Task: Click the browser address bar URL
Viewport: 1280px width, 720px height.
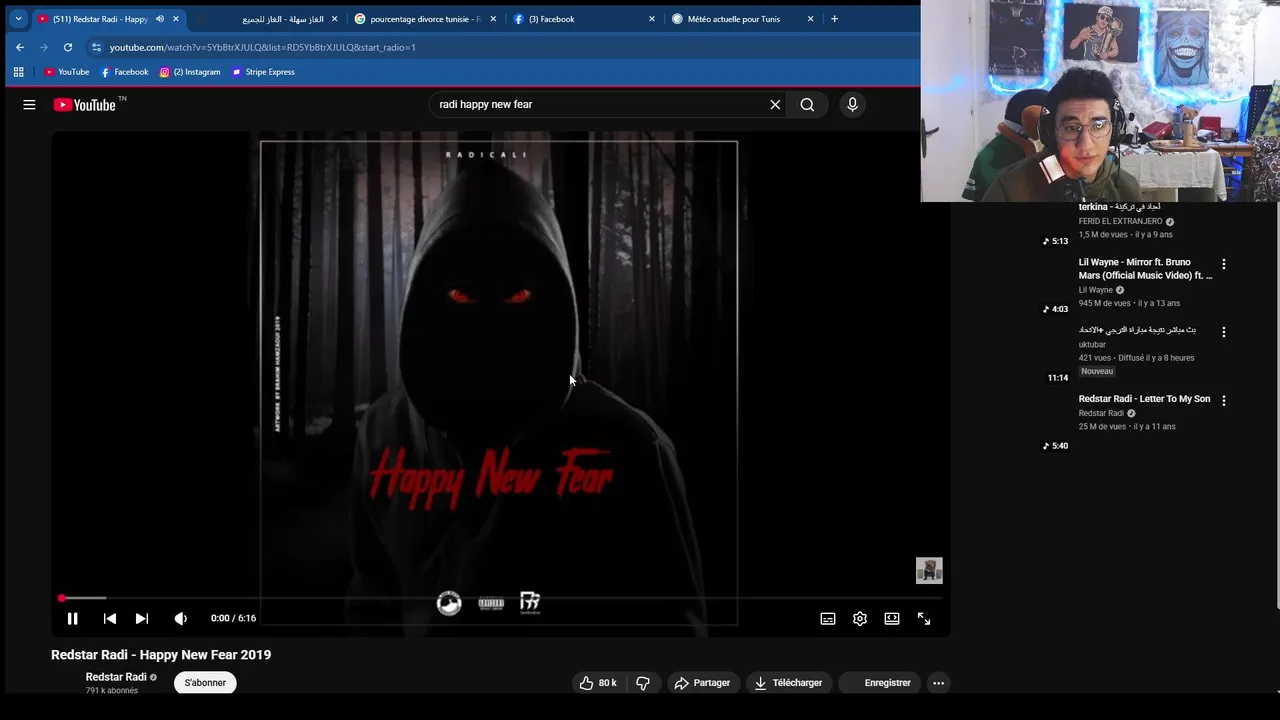Action: 262,47
